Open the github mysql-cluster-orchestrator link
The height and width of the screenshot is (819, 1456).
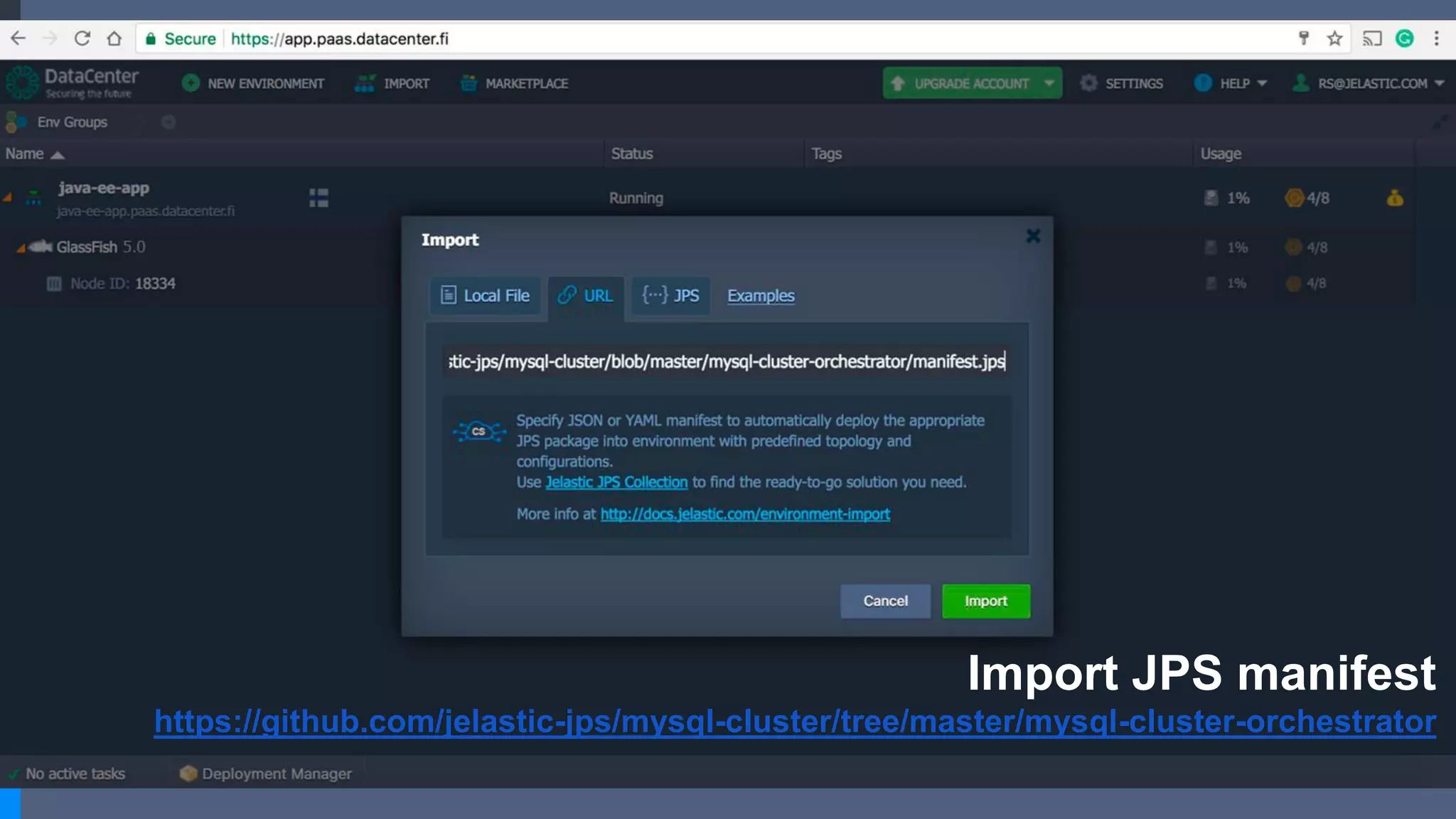point(795,722)
